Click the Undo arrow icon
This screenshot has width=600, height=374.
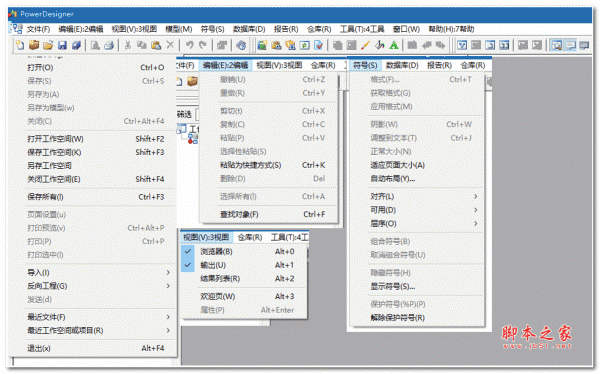[189, 45]
